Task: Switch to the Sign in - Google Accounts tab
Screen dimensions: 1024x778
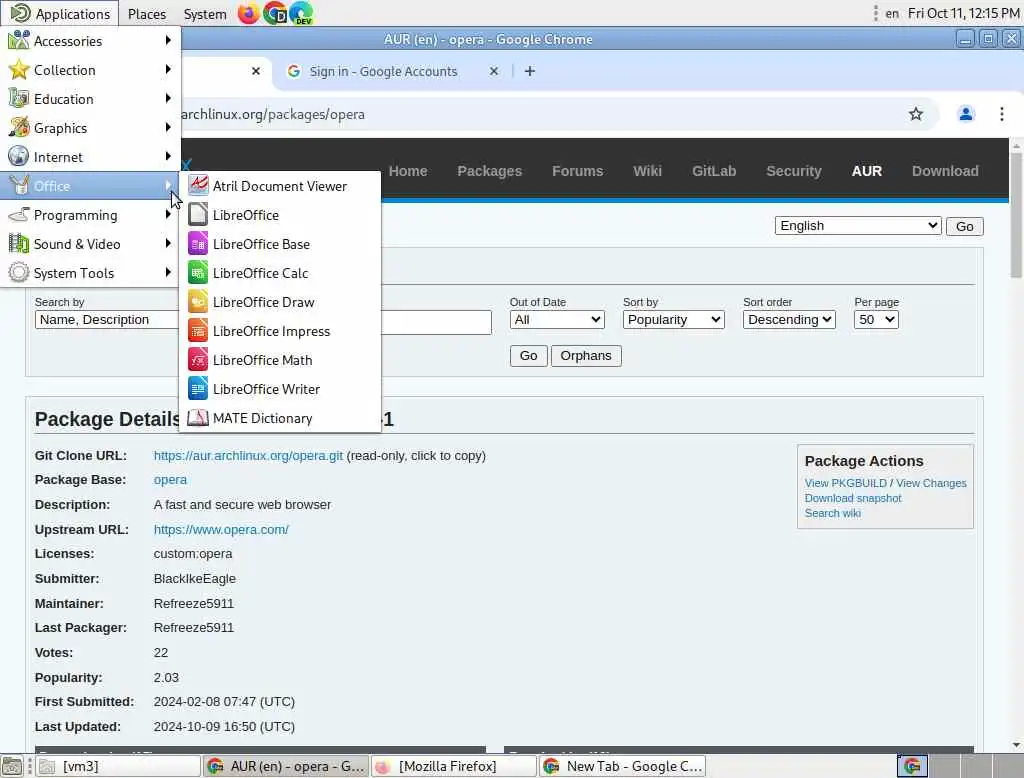Action: tap(383, 71)
